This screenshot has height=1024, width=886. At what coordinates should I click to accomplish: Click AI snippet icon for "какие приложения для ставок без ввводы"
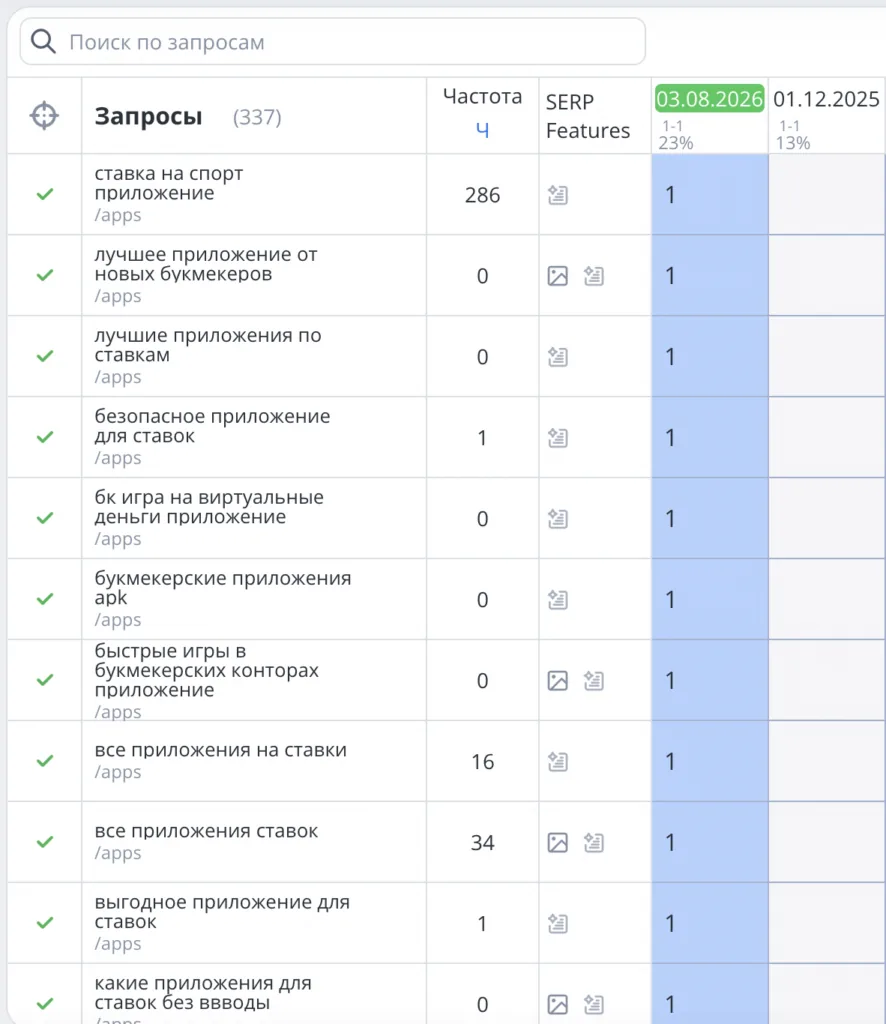tap(593, 1004)
